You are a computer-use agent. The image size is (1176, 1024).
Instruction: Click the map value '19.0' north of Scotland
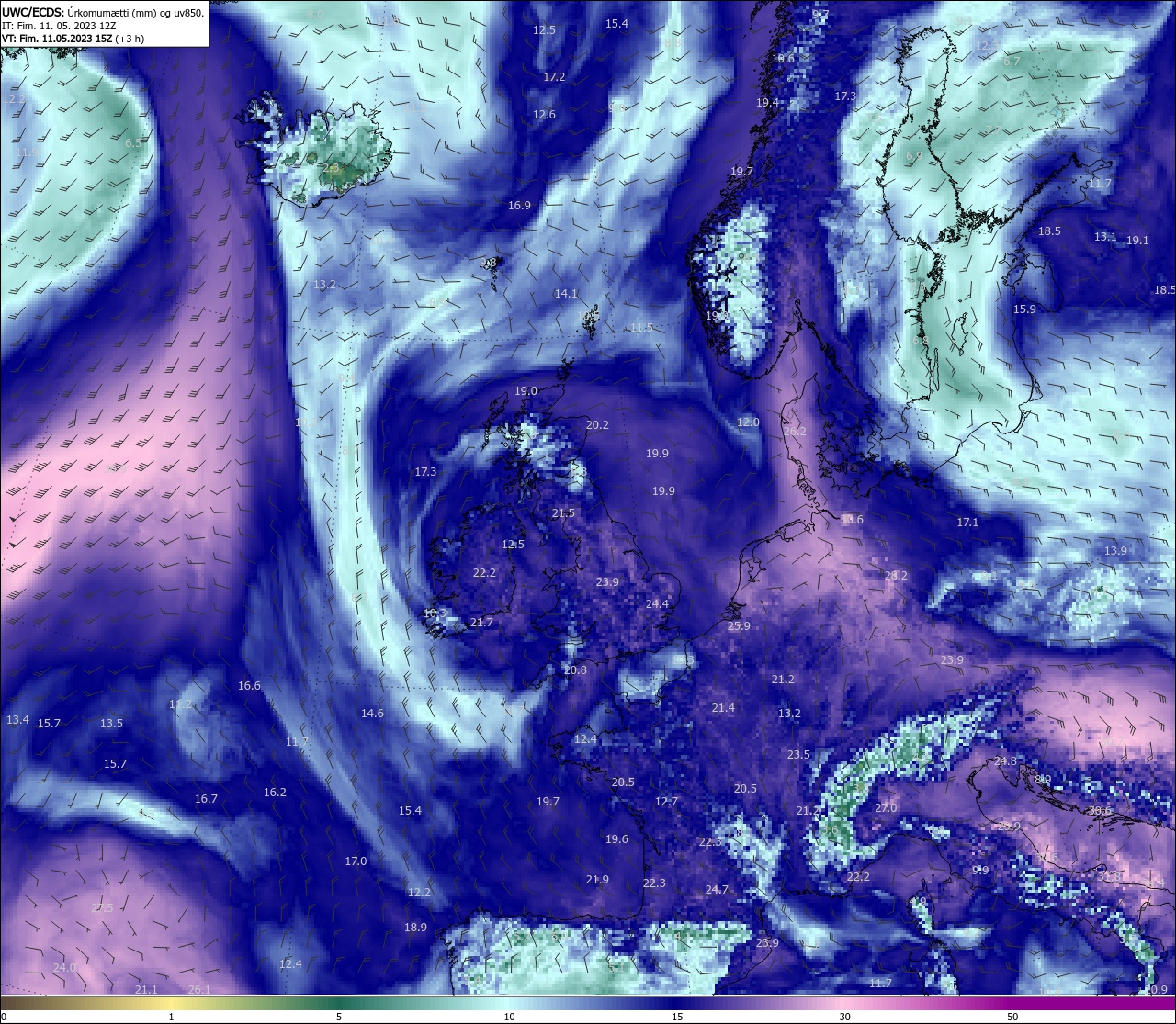(526, 391)
